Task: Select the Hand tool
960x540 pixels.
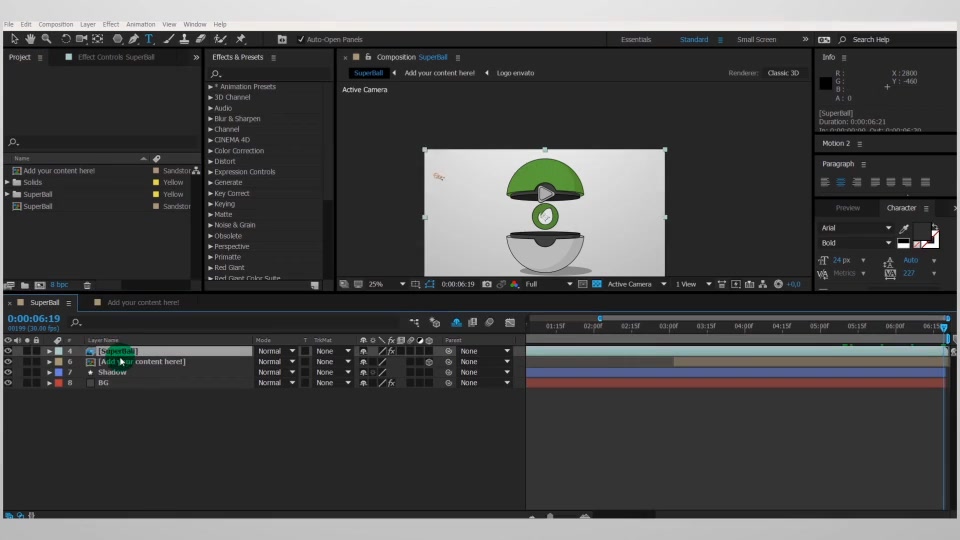Action: [30, 39]
